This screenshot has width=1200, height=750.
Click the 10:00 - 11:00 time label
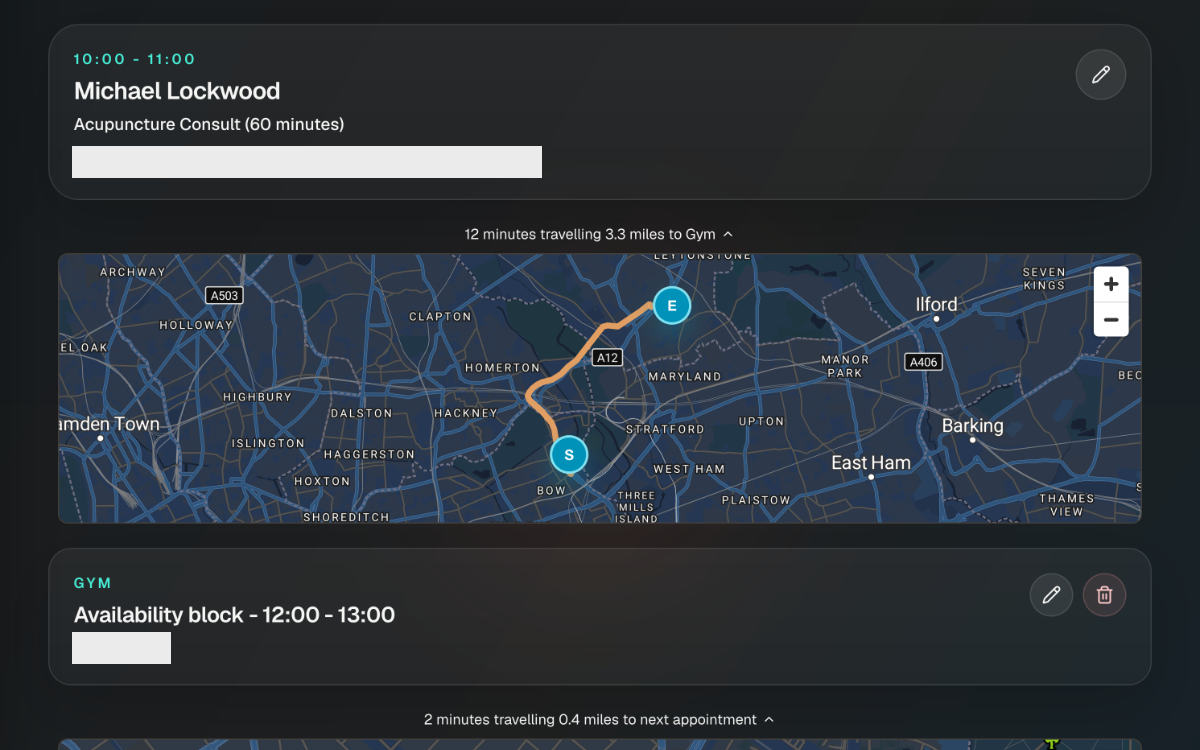click(134, 59)
